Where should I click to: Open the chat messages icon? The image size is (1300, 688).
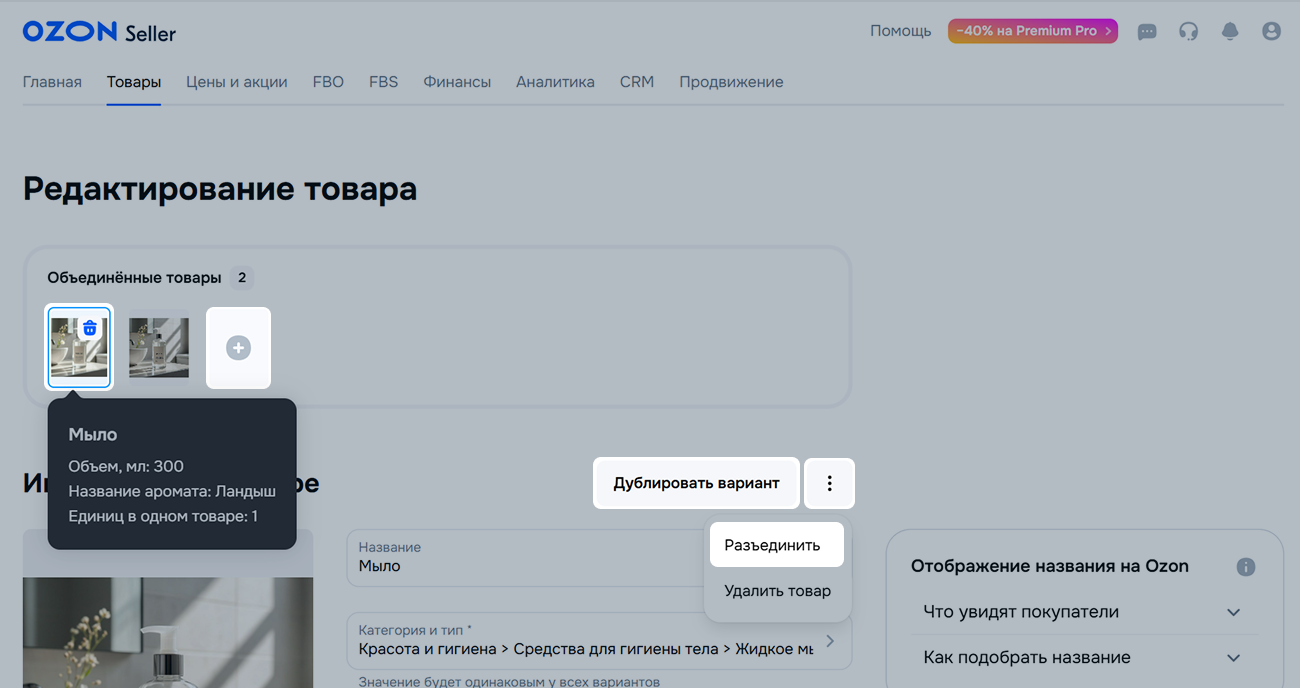pos(1147,32)
